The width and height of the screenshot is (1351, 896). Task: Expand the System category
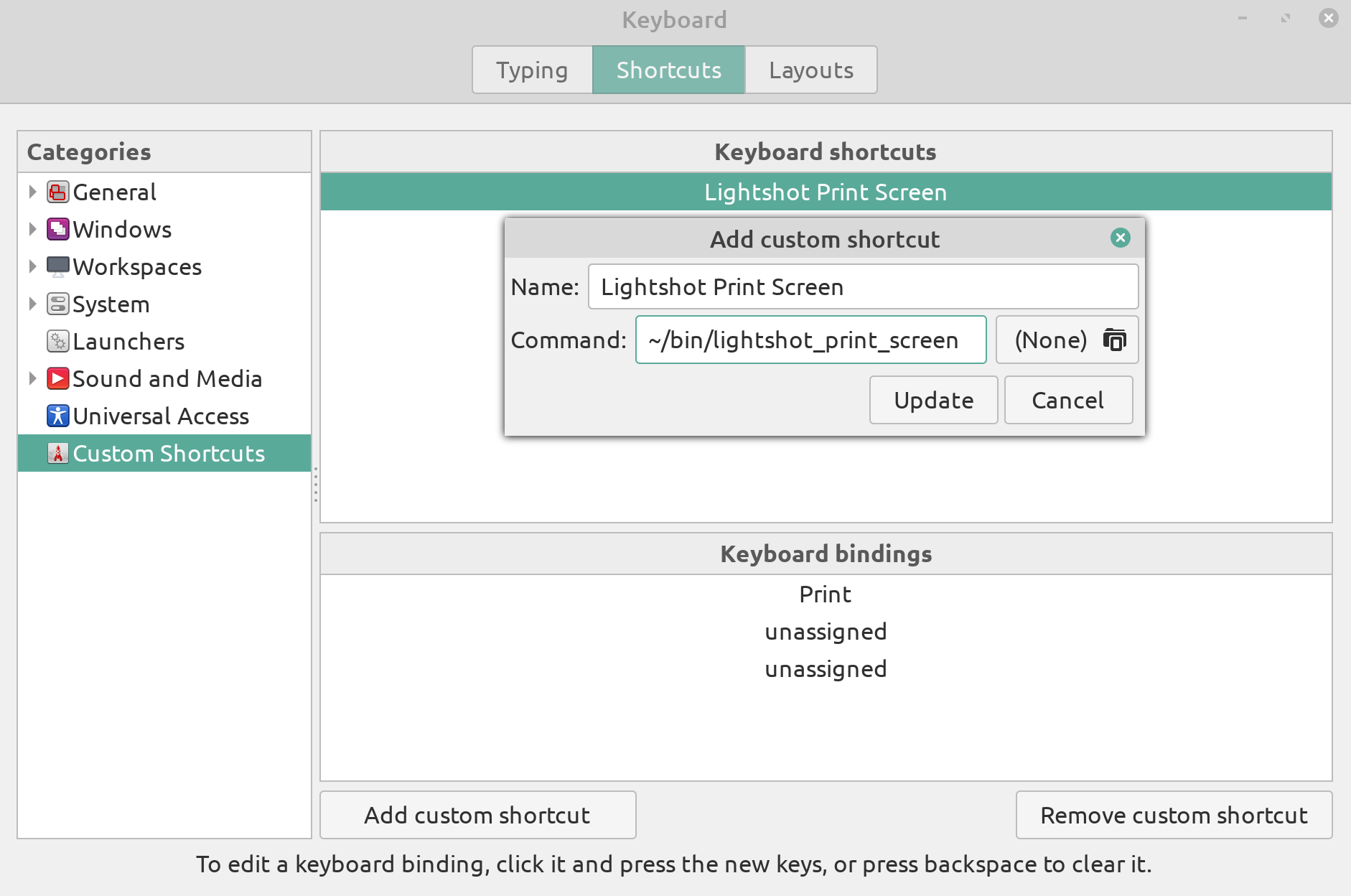[x=32, y=304]
